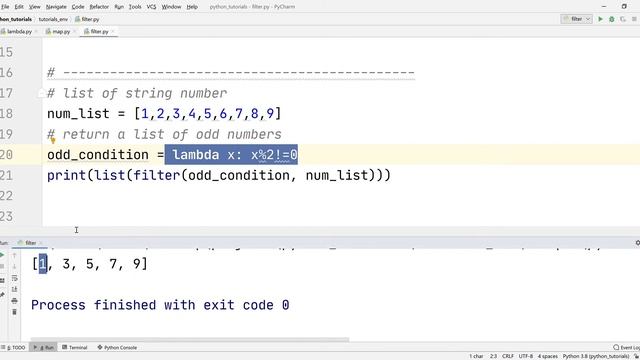Open the Navigate menu

[56, 7]
